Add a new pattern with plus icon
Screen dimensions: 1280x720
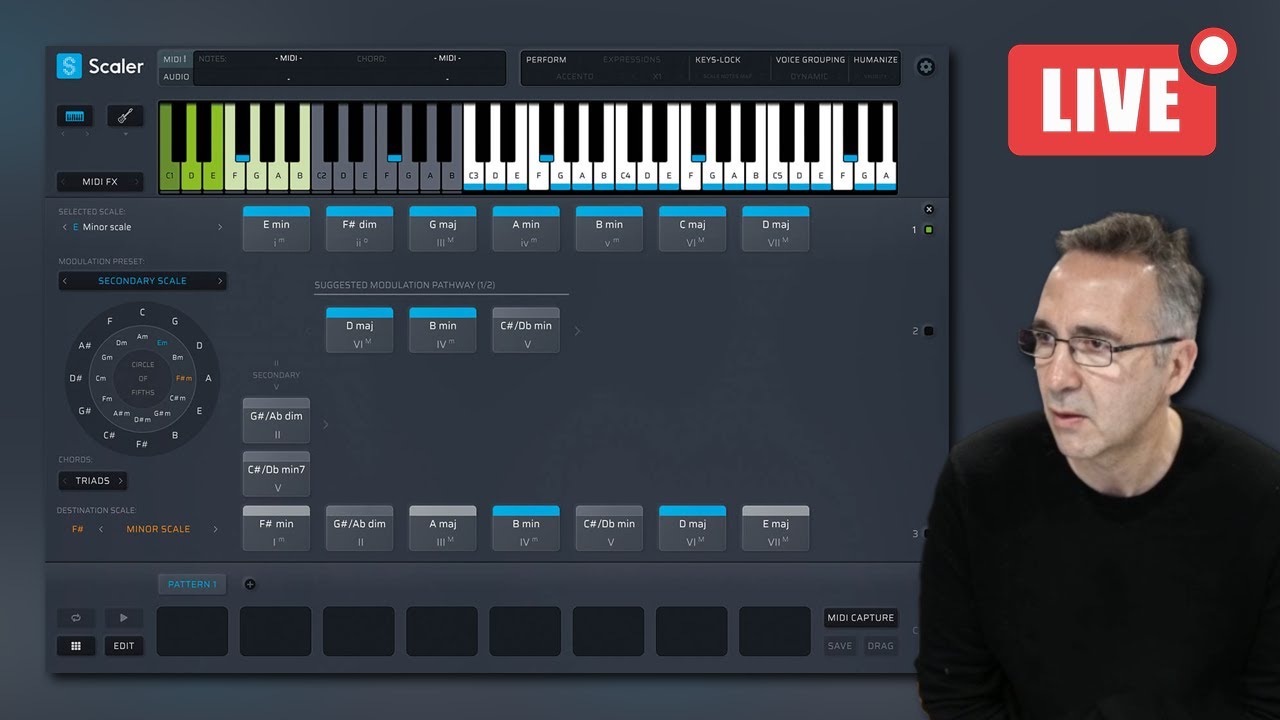250,585
